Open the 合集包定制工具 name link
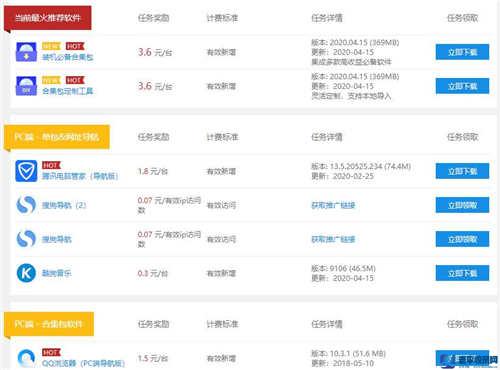The height and width of the screenshot is (370, 500). click(68, 91)
